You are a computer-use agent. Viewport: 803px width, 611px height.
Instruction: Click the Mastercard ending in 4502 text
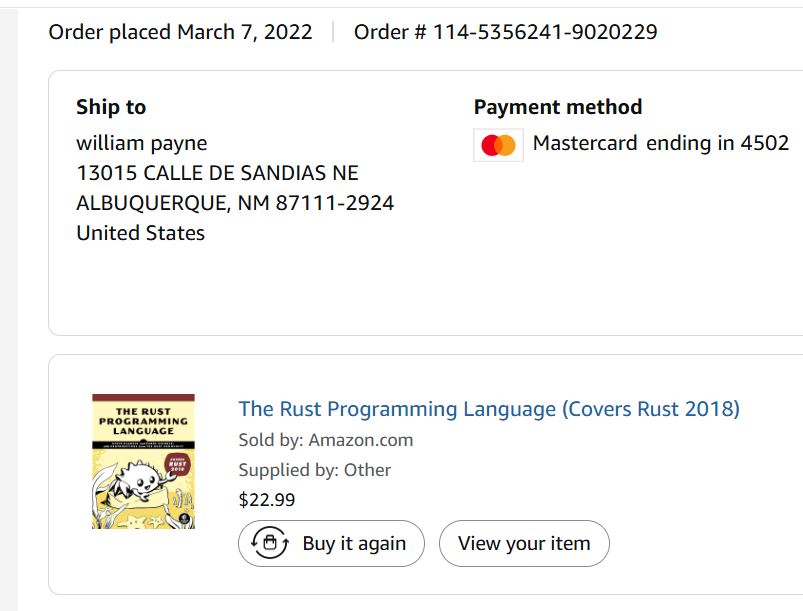point(661,143)
